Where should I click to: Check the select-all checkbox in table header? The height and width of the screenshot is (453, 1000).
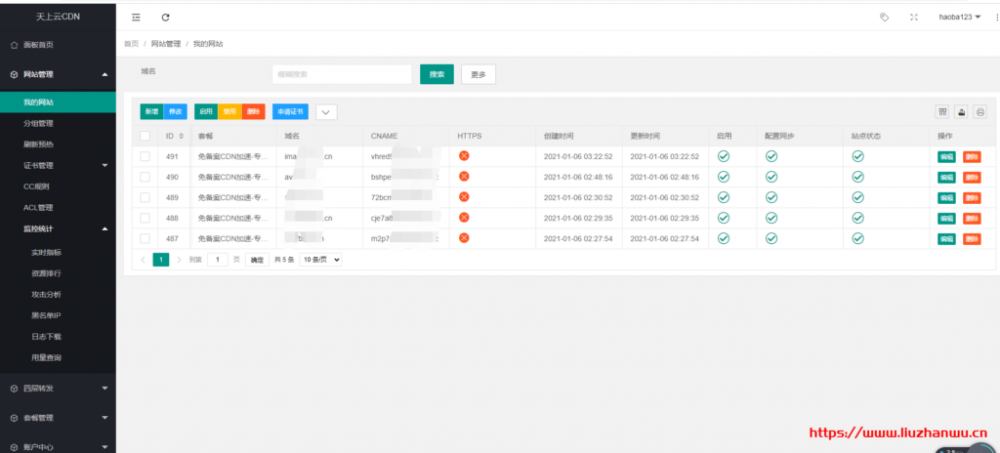coord(145,135)
